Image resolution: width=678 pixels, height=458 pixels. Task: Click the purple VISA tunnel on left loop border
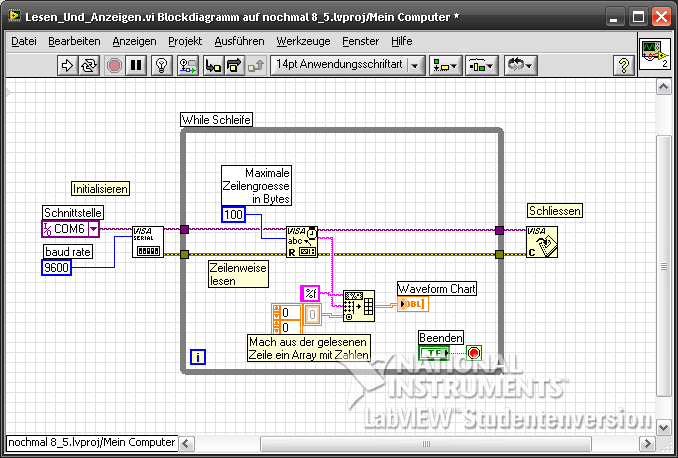click(x=184, y=229)
